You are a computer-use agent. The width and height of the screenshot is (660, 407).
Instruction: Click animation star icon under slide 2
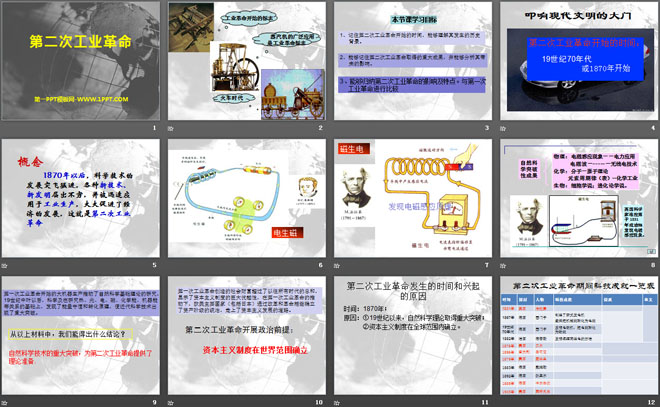click(170, 128)
